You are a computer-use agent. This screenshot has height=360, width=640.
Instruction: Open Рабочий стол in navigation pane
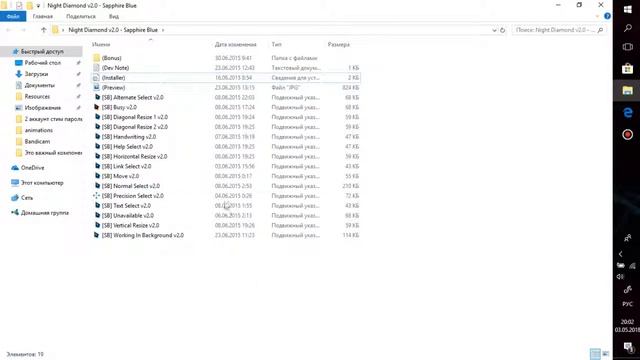[x=43, y=63]
